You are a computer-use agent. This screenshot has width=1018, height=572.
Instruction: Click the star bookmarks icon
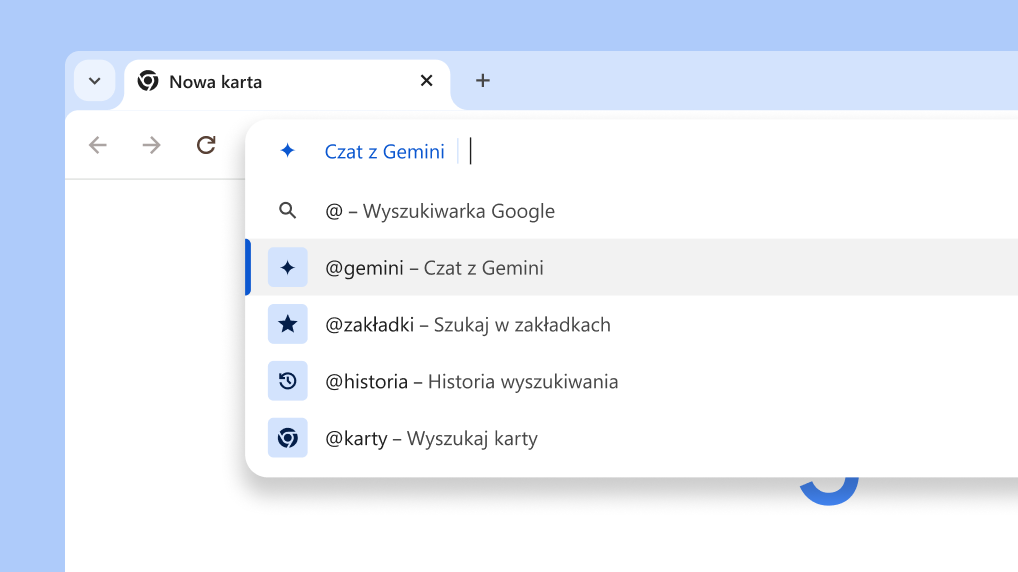(x=288, y=324)
